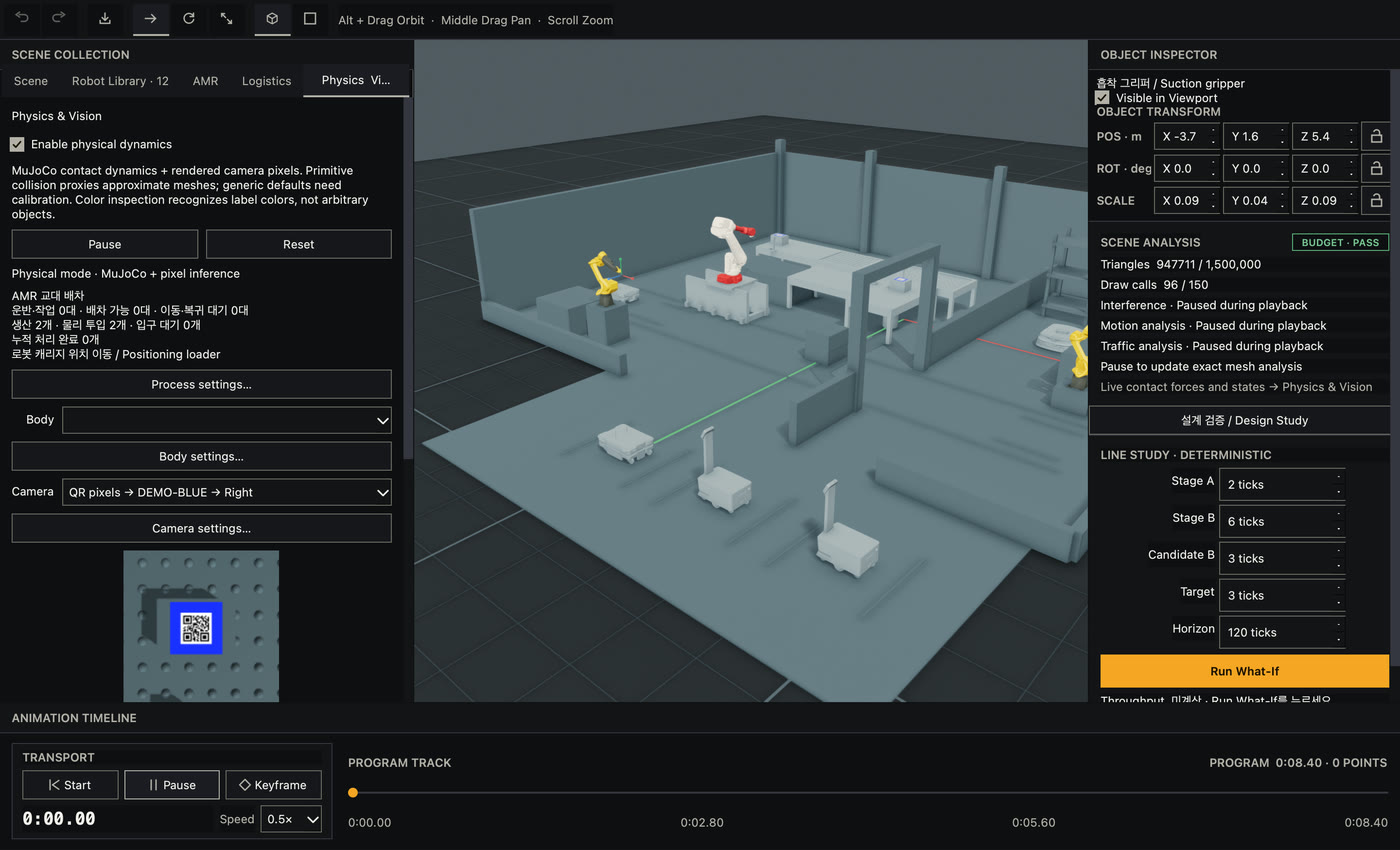Pause playback in the Transport panel
The image size is (1400, 850).
(x=171, y=785)
